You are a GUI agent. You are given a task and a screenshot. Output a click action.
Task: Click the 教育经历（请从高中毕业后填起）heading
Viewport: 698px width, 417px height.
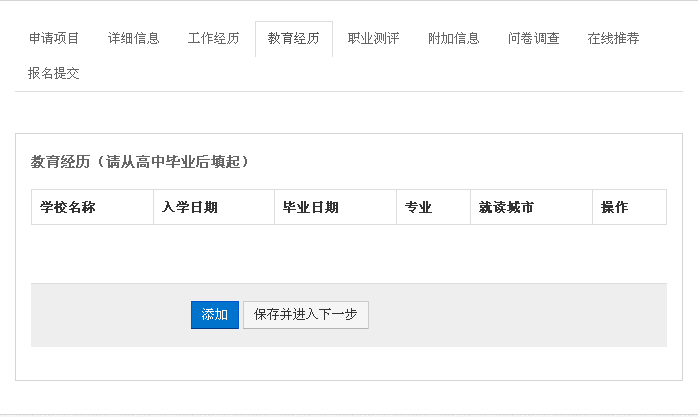pyautogui.click(x=140, y=162)
